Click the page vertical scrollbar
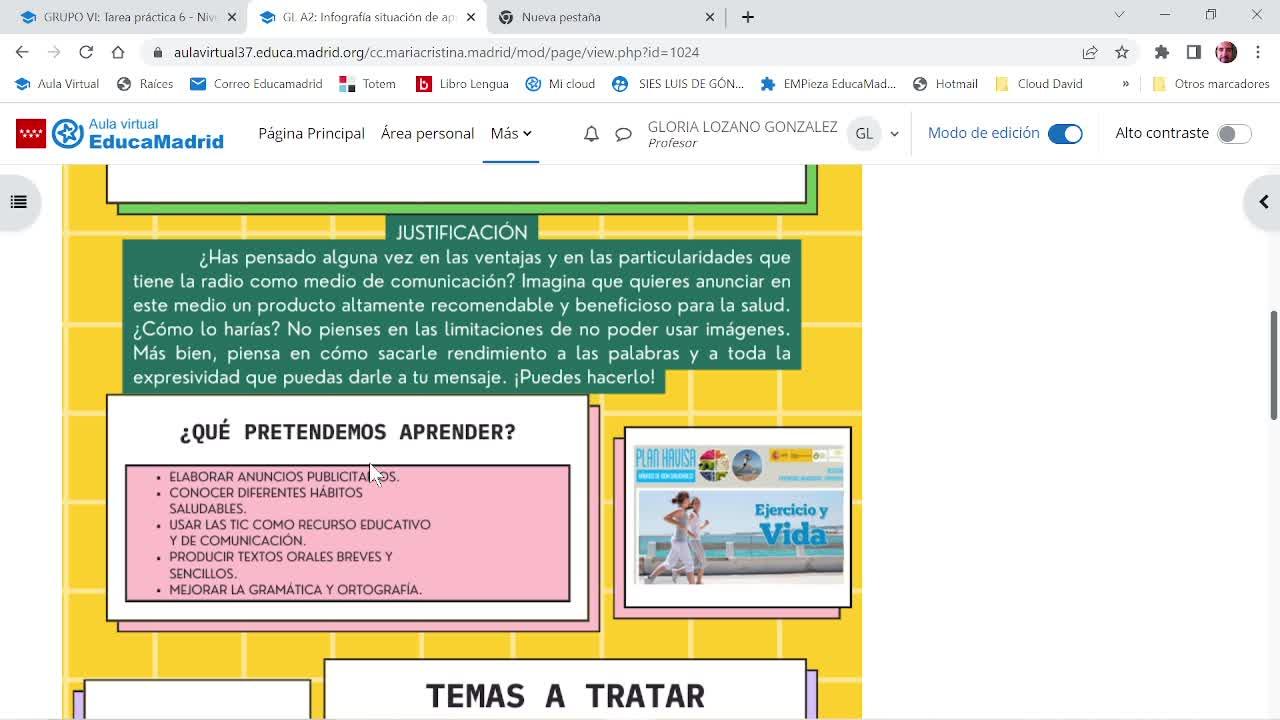The image size is (1280, 720). (1273, 365)
